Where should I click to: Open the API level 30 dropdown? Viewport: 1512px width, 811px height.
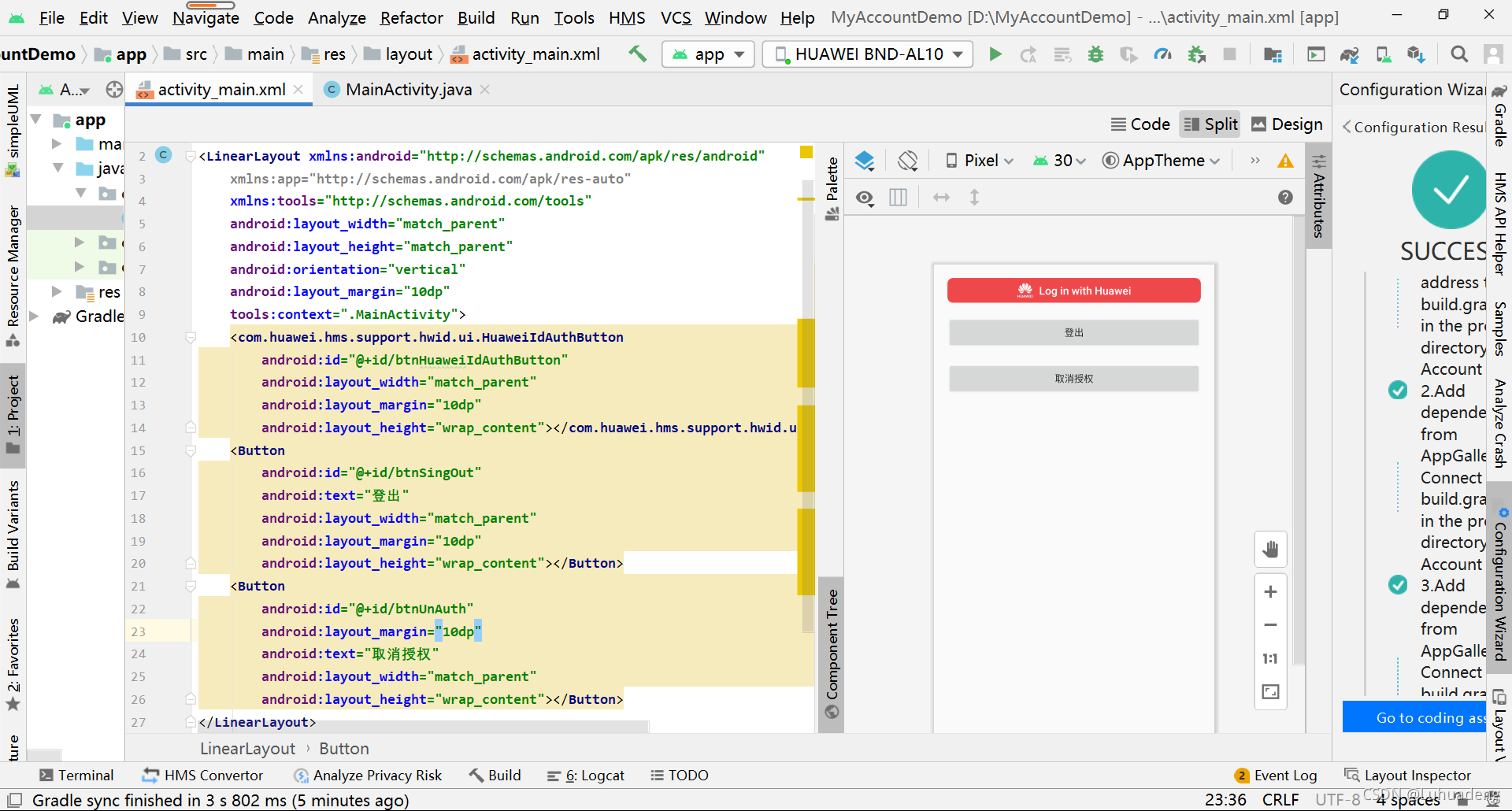(x=1060, y=161)
